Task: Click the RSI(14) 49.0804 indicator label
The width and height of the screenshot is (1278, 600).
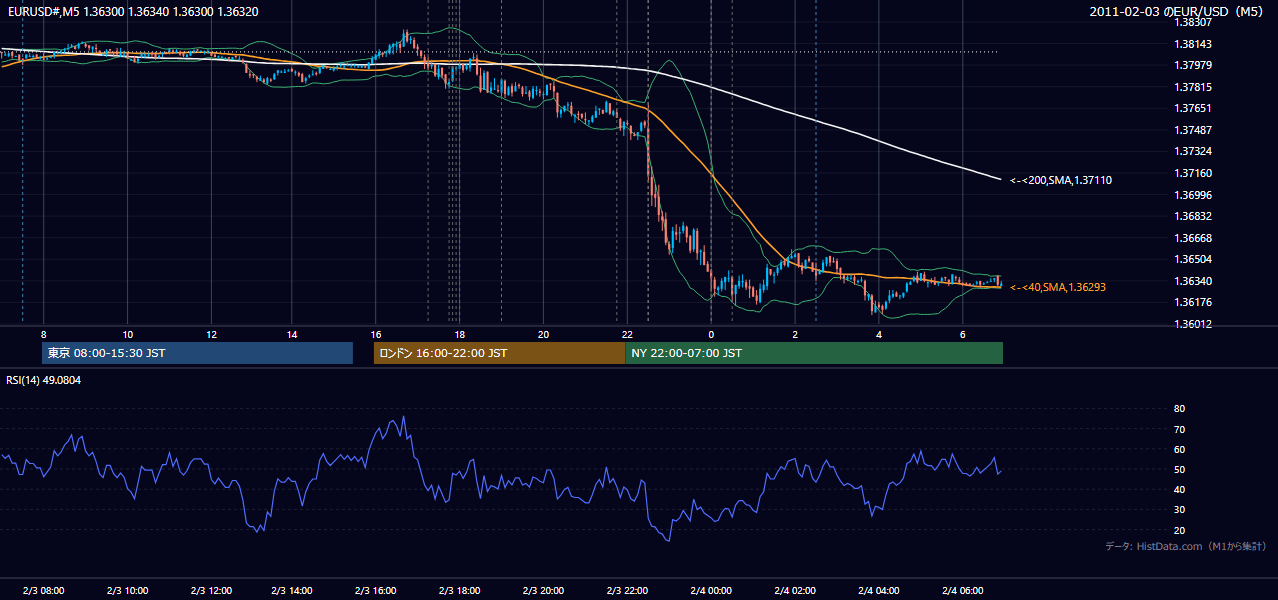Action: (42, 380)
